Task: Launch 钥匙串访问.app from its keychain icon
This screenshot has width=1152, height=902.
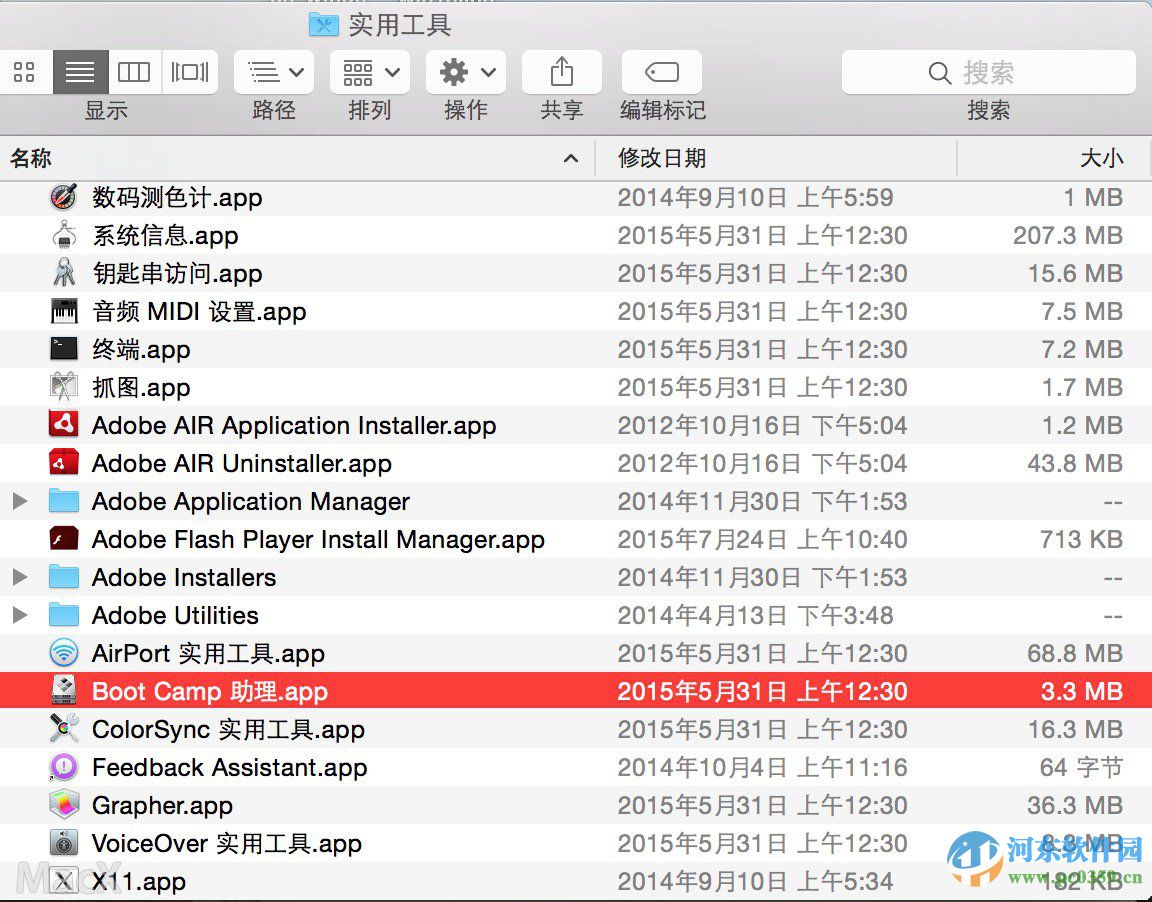Action: [x=66, y=273]
